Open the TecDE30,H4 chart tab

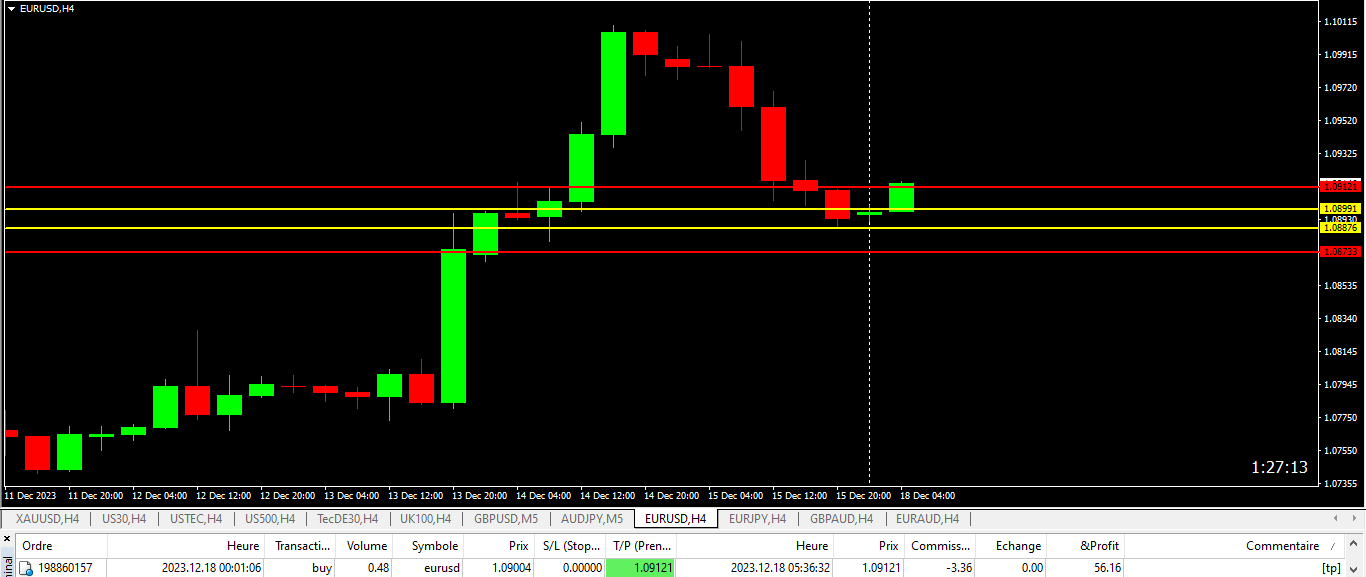tap(347, 519)
